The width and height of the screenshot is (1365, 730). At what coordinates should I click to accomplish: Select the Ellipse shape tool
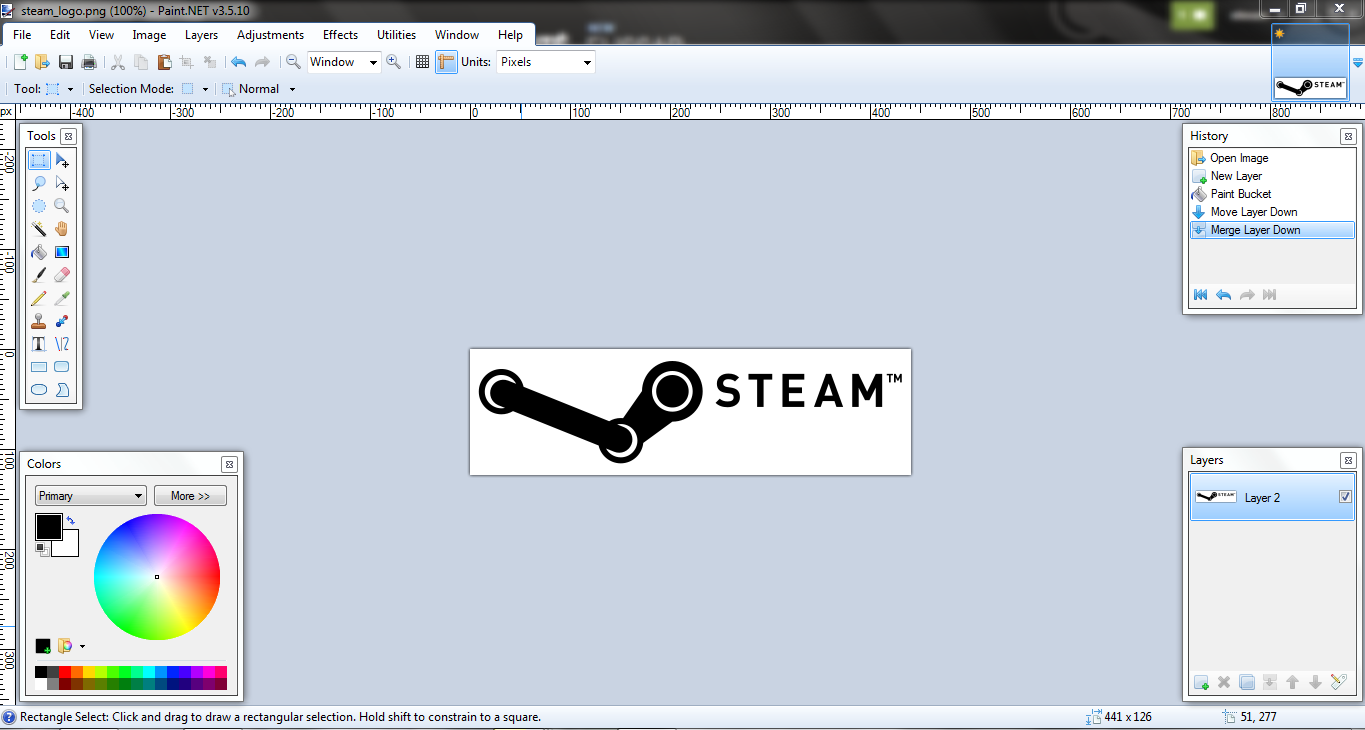pyautogui.click(x=39, y=390)
